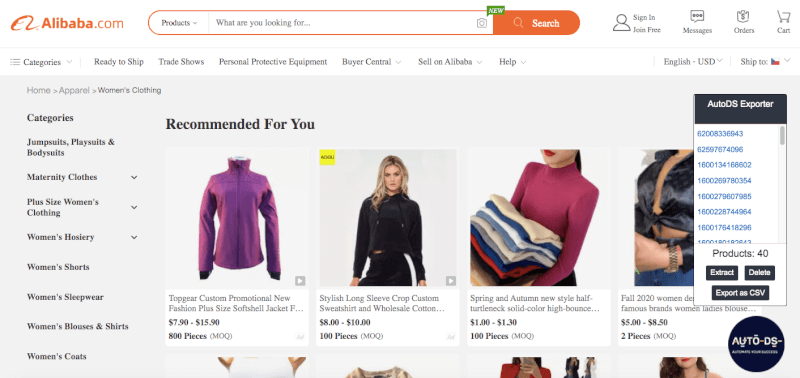Screen dimensions: 800x378
Task: Play video on purple softshell jacket
Action: (x=300, y=281)
